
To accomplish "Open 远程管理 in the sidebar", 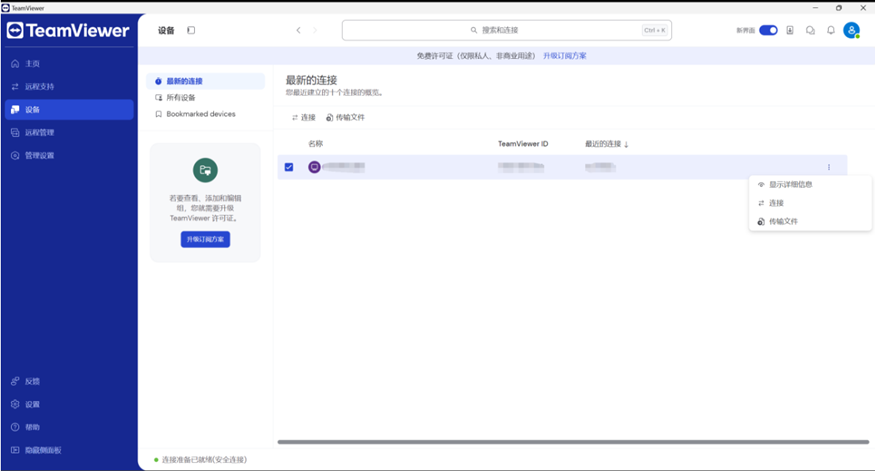I will (x=69, y=132).
